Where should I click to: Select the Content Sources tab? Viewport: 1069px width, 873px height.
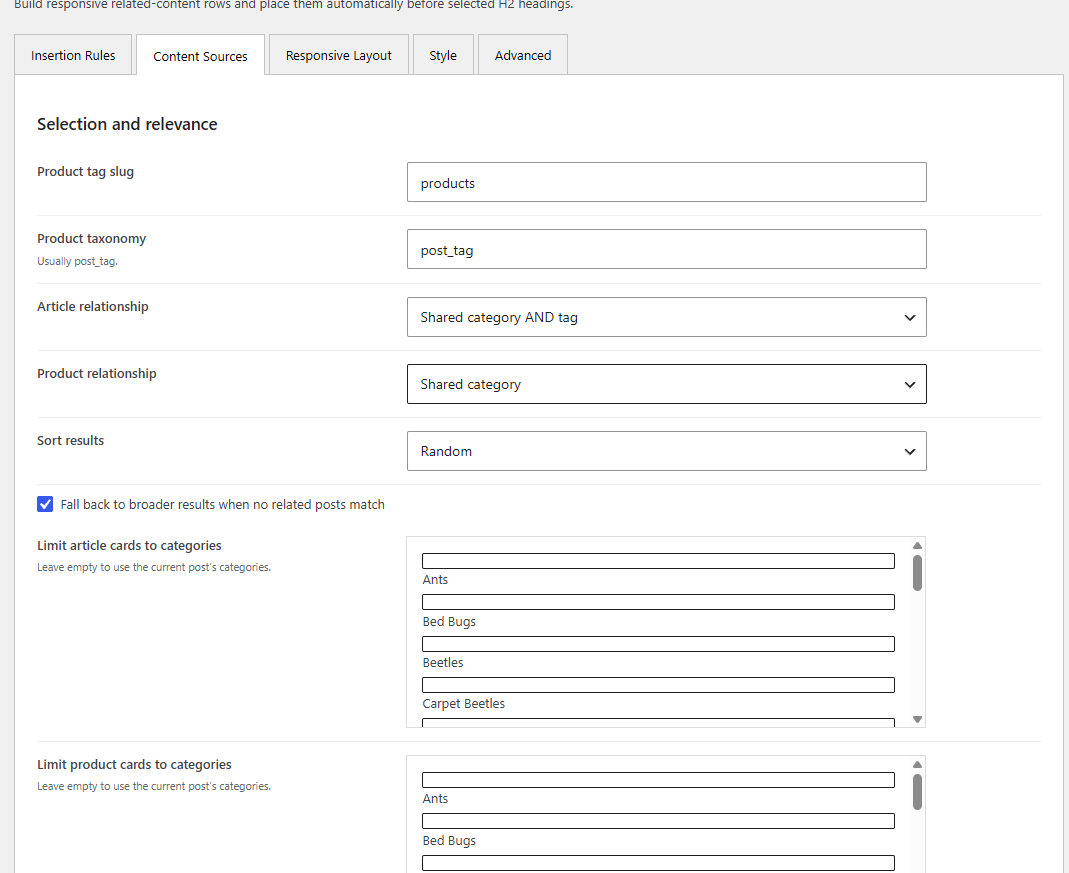200,56
